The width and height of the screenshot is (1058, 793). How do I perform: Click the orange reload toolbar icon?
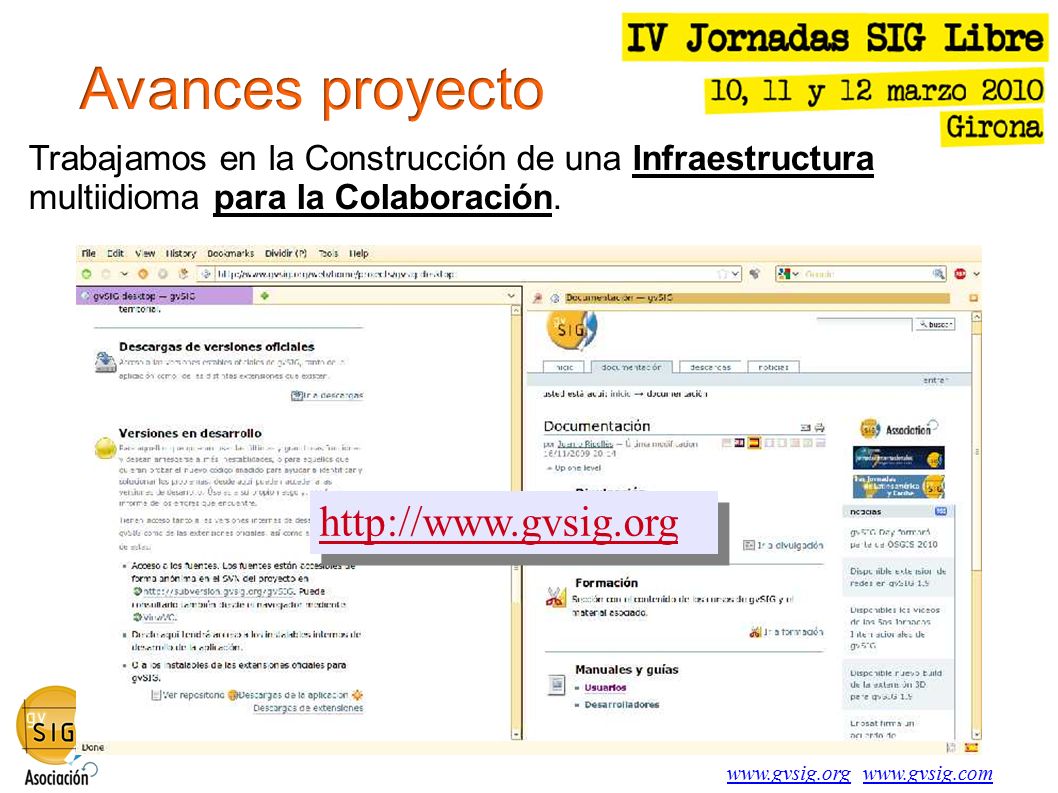click(143, 274)
